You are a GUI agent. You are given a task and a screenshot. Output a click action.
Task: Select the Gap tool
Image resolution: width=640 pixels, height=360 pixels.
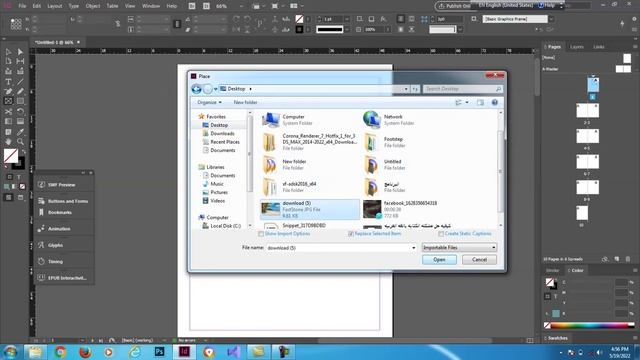[20, 61]
